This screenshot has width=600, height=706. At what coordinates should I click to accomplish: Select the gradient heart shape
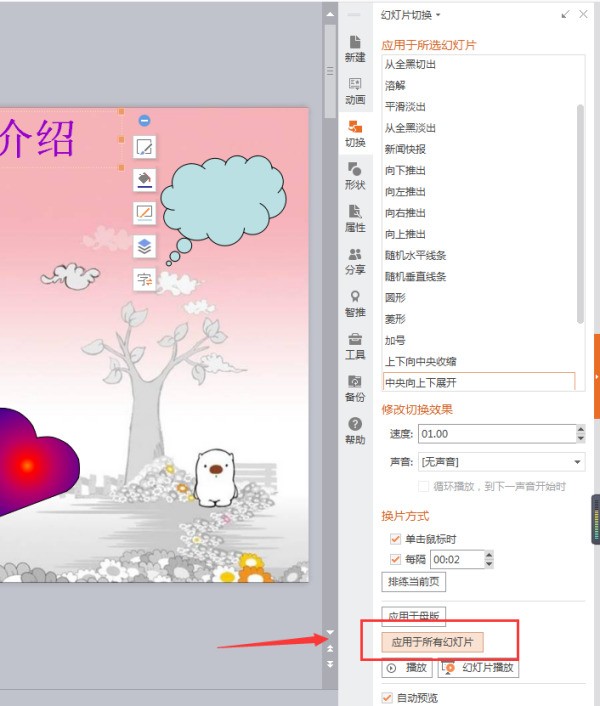click(36, 462)
